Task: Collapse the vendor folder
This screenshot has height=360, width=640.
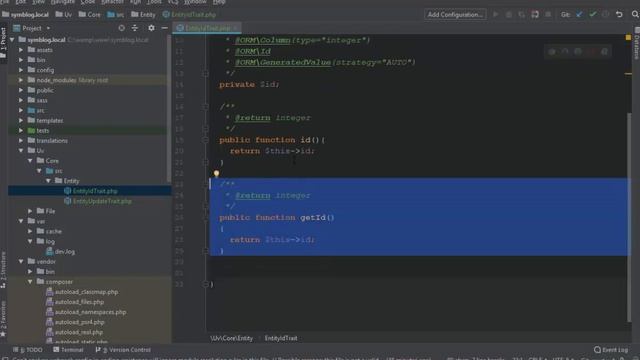Action: pos(21,262)
